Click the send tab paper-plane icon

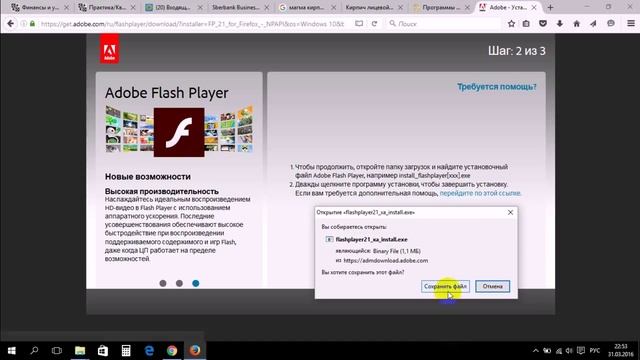click(x=593, y=24)
